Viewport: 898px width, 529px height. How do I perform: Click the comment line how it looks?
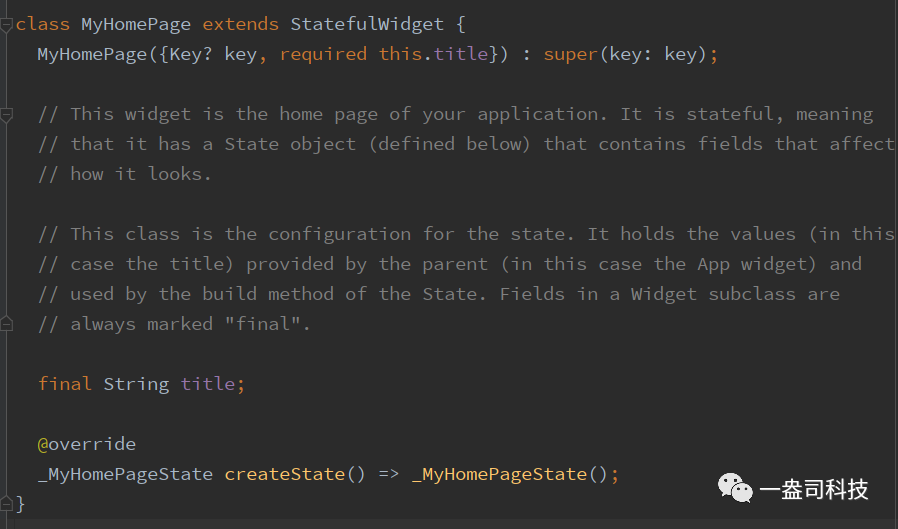(x=125, y=174)
